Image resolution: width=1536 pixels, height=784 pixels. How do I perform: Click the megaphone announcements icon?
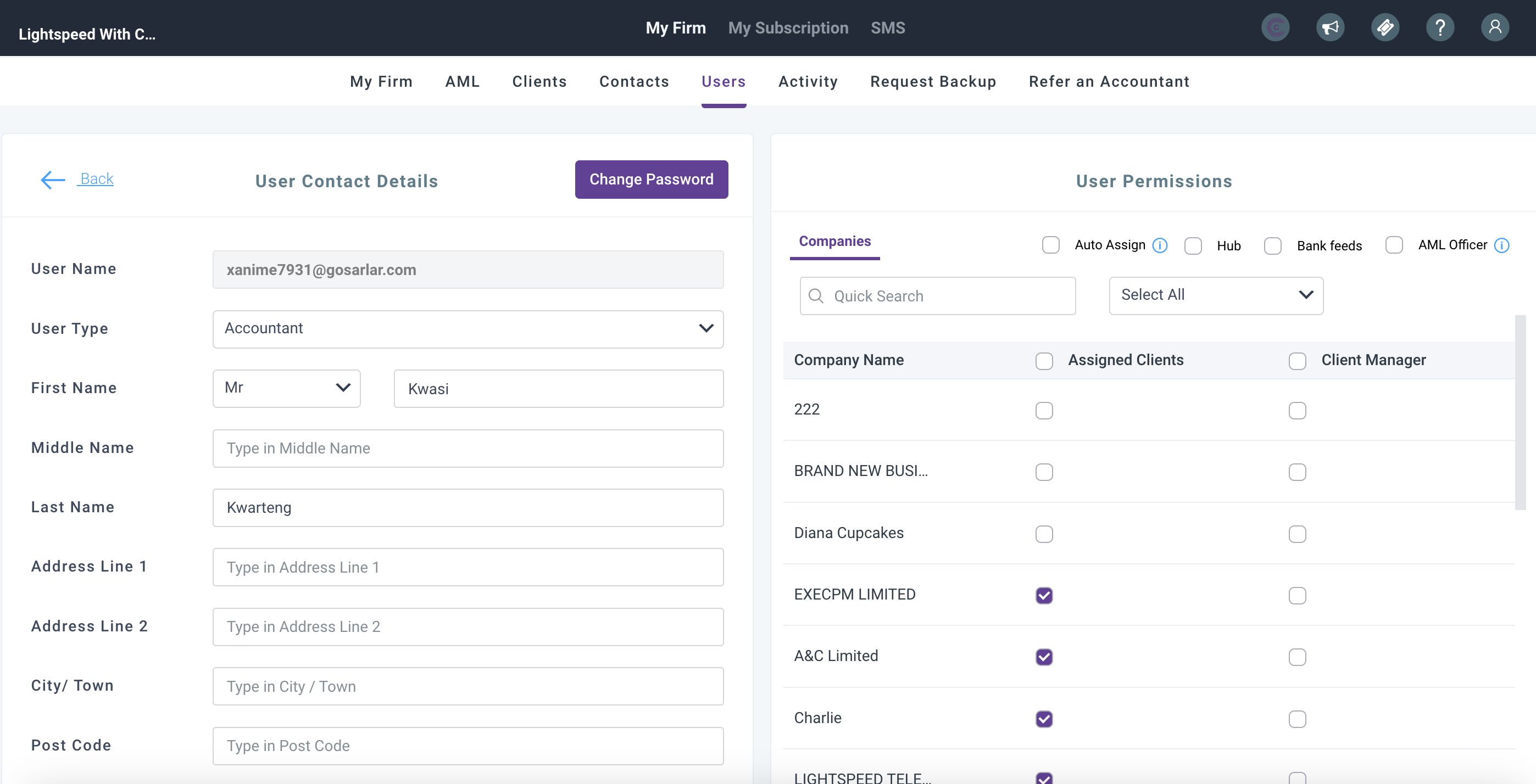(1329, 27)
